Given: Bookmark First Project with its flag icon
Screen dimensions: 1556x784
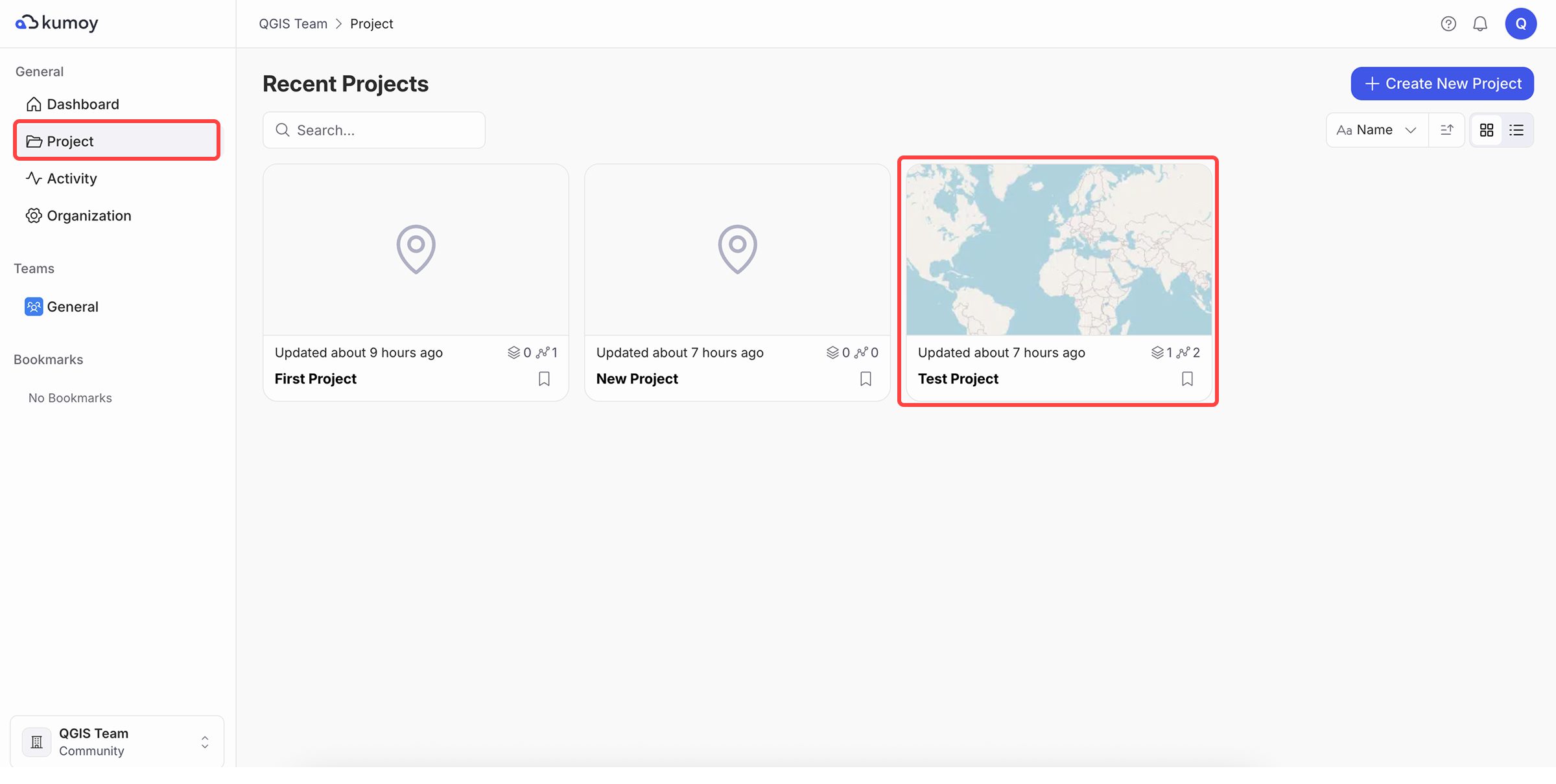Looking at the screenshot, I should (544, 378).
